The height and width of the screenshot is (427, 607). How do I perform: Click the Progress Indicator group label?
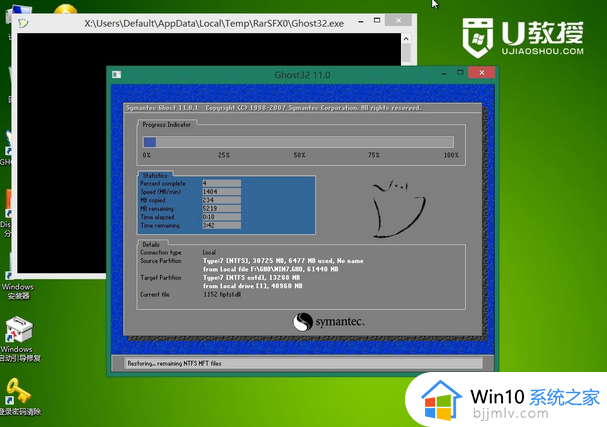point(166,125)
